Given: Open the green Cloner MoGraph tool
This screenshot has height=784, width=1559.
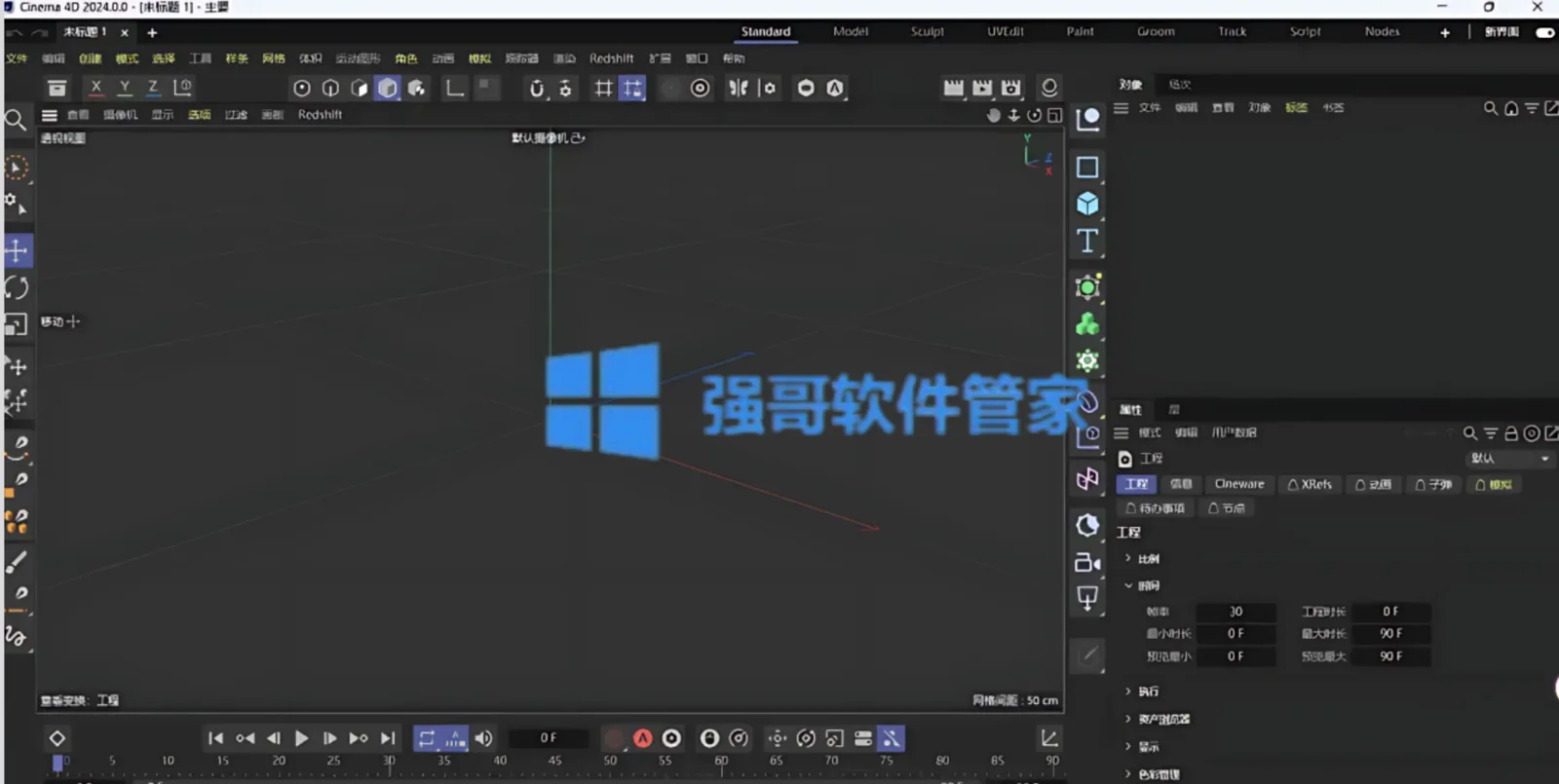Looking at the screenshot, I should [1087, 324].
